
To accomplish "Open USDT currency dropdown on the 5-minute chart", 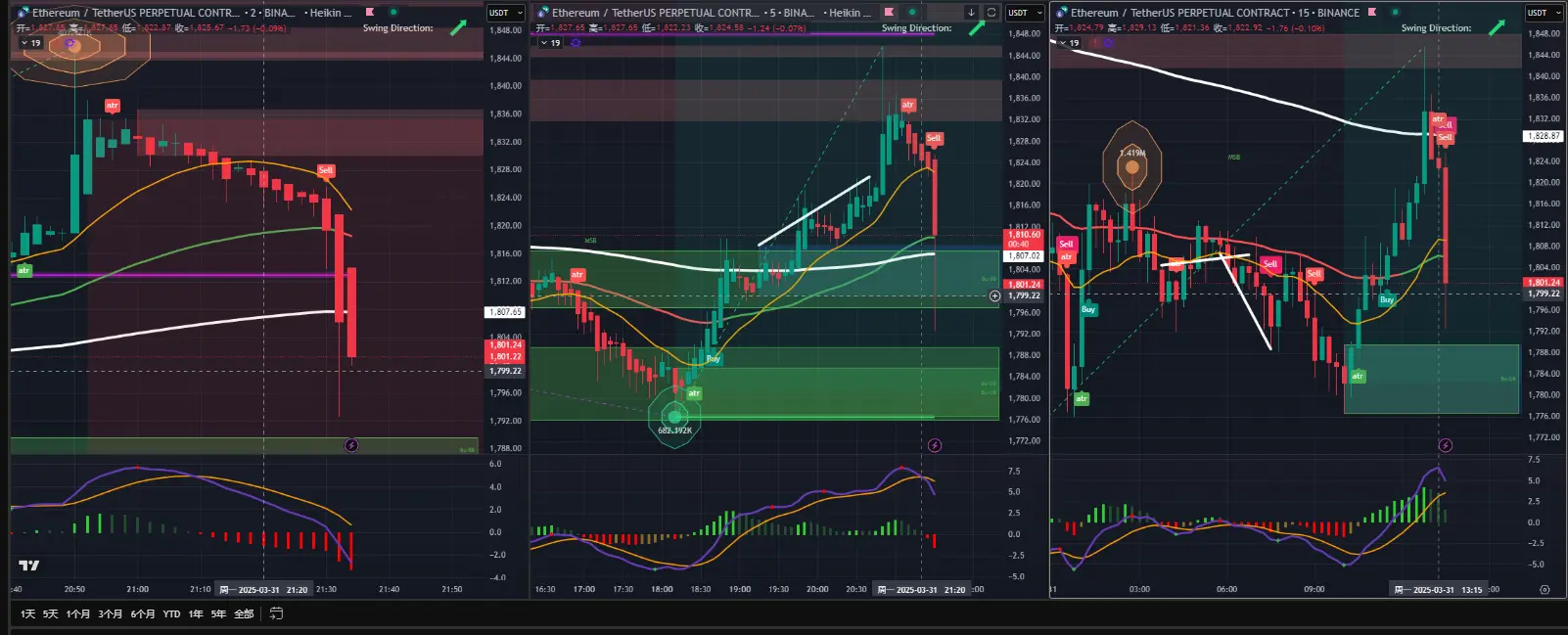I will (x=1025, y=13).
